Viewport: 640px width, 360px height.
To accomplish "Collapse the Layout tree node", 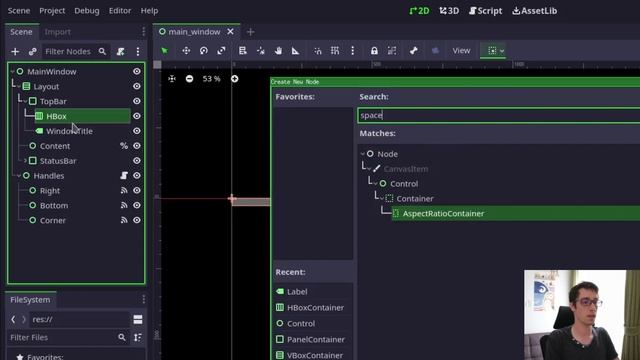I will (x=19, y=87).
